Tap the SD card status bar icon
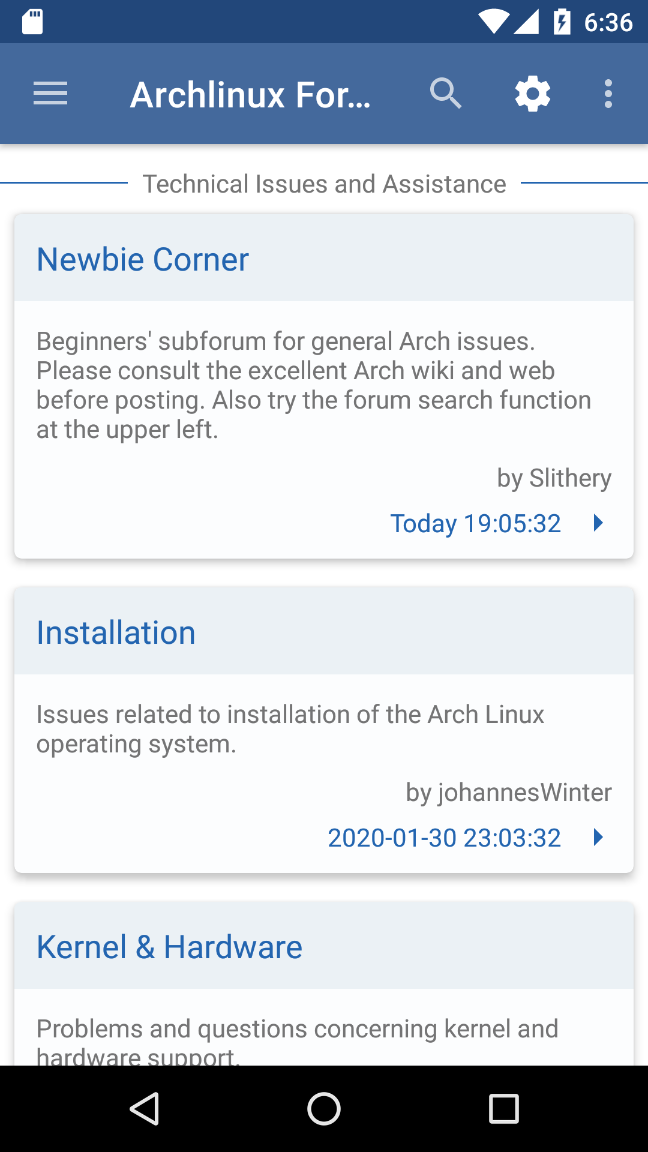648x1152 pixels. pos(32,21)
